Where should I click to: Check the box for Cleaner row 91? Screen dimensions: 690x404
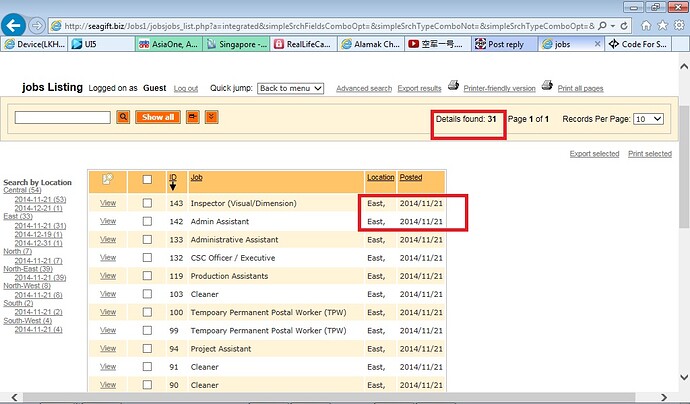(x=147, y=367)
